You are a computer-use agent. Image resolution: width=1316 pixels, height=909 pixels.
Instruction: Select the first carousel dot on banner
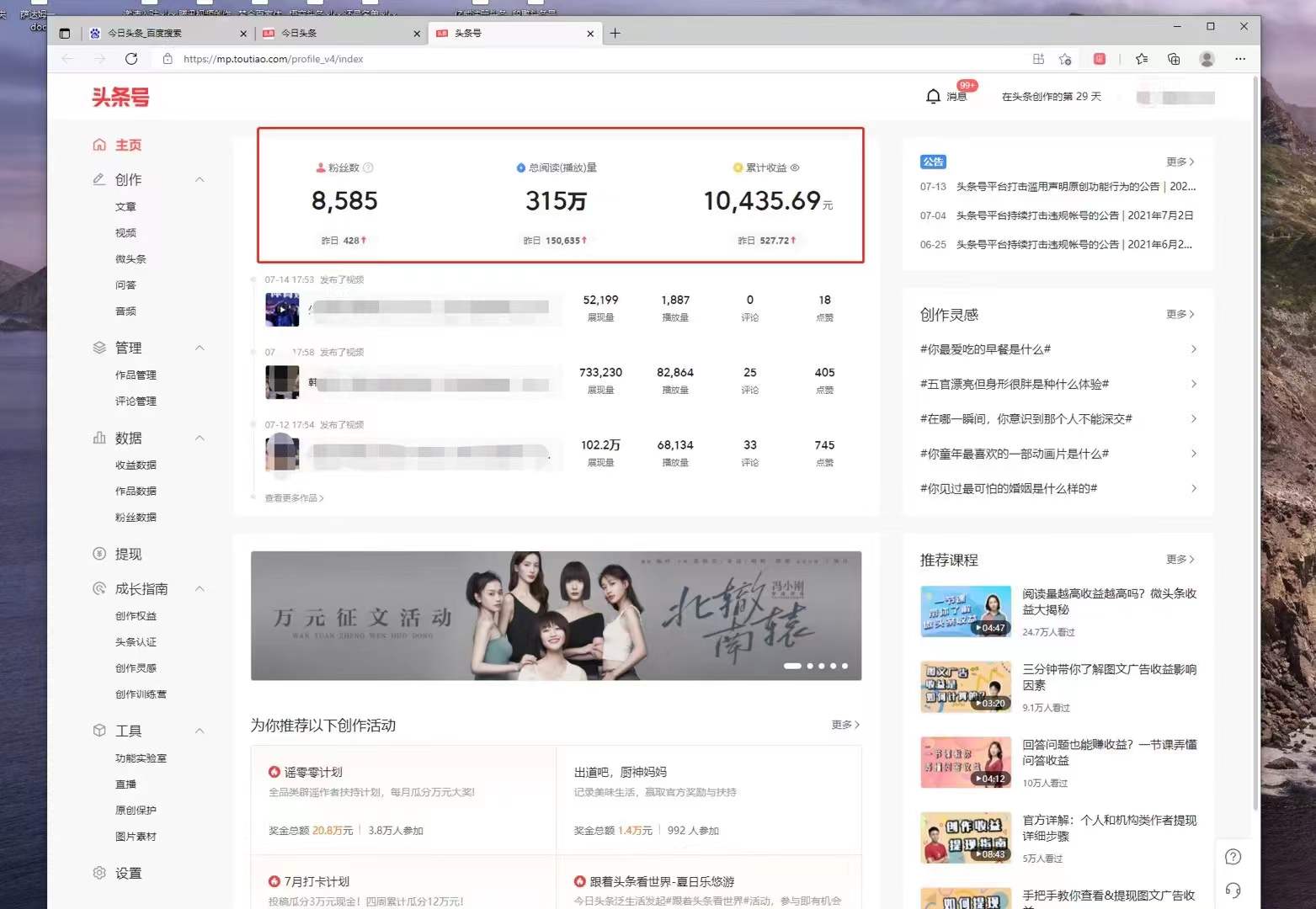click(792, 666)
